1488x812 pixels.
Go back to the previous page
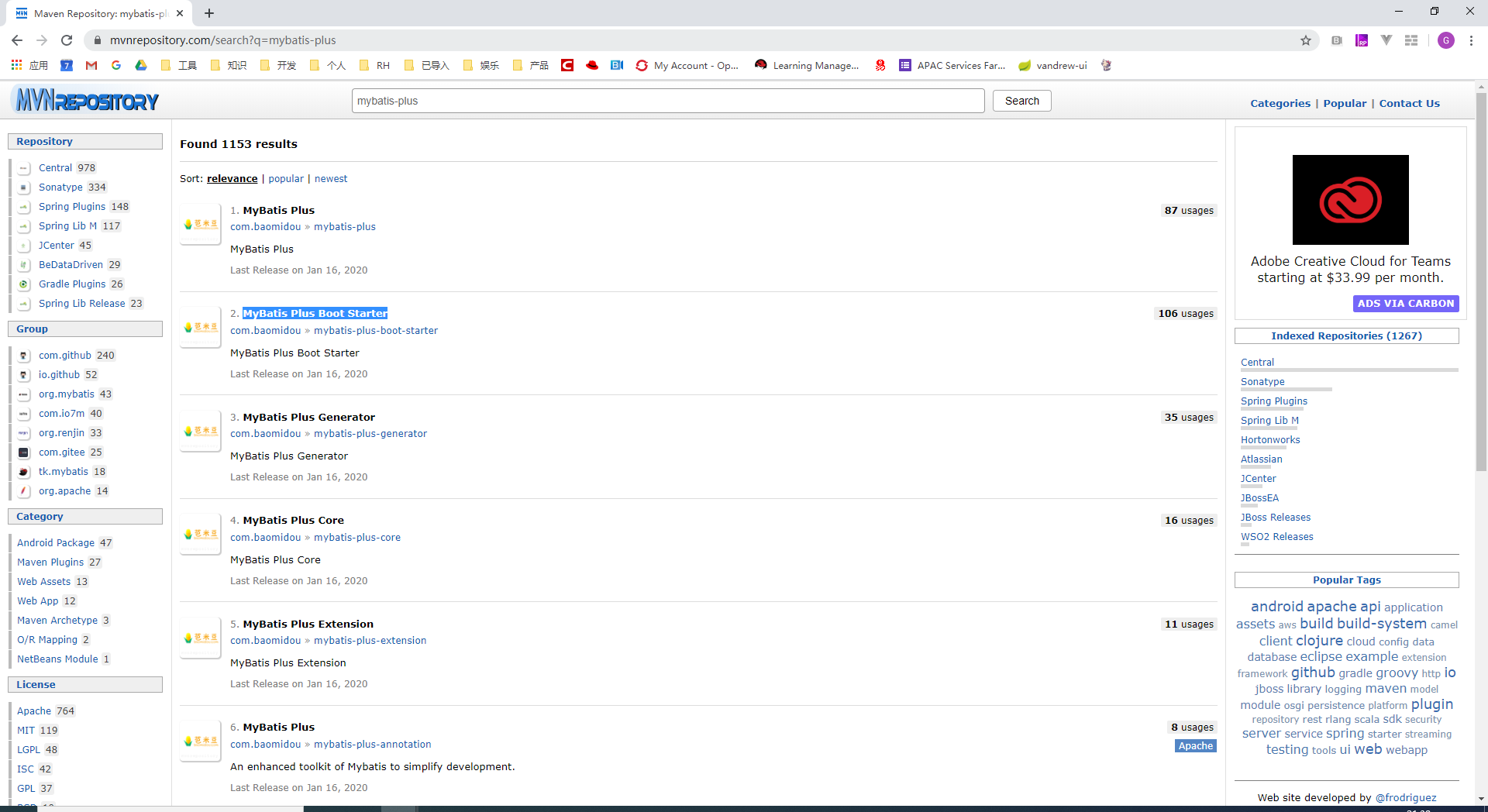17,40
